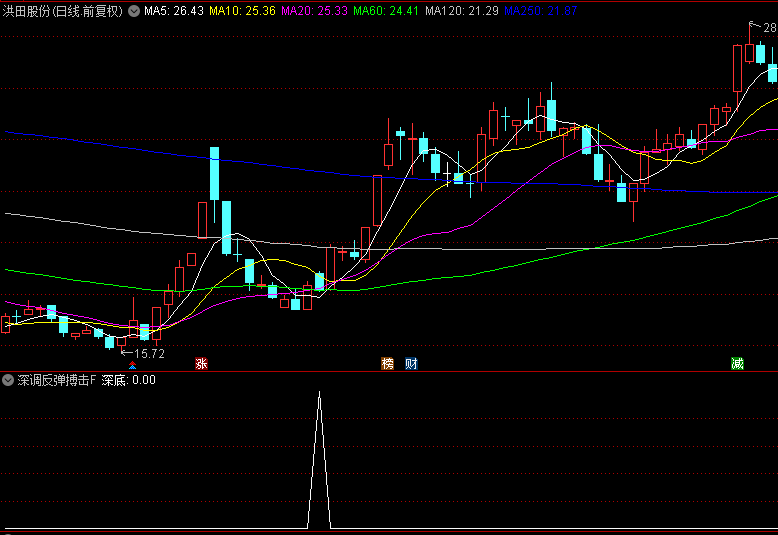Viewport: 778px width, 535px height.
Task: Click the MA120: 21.29 label
Action: [x=462, y=11]
